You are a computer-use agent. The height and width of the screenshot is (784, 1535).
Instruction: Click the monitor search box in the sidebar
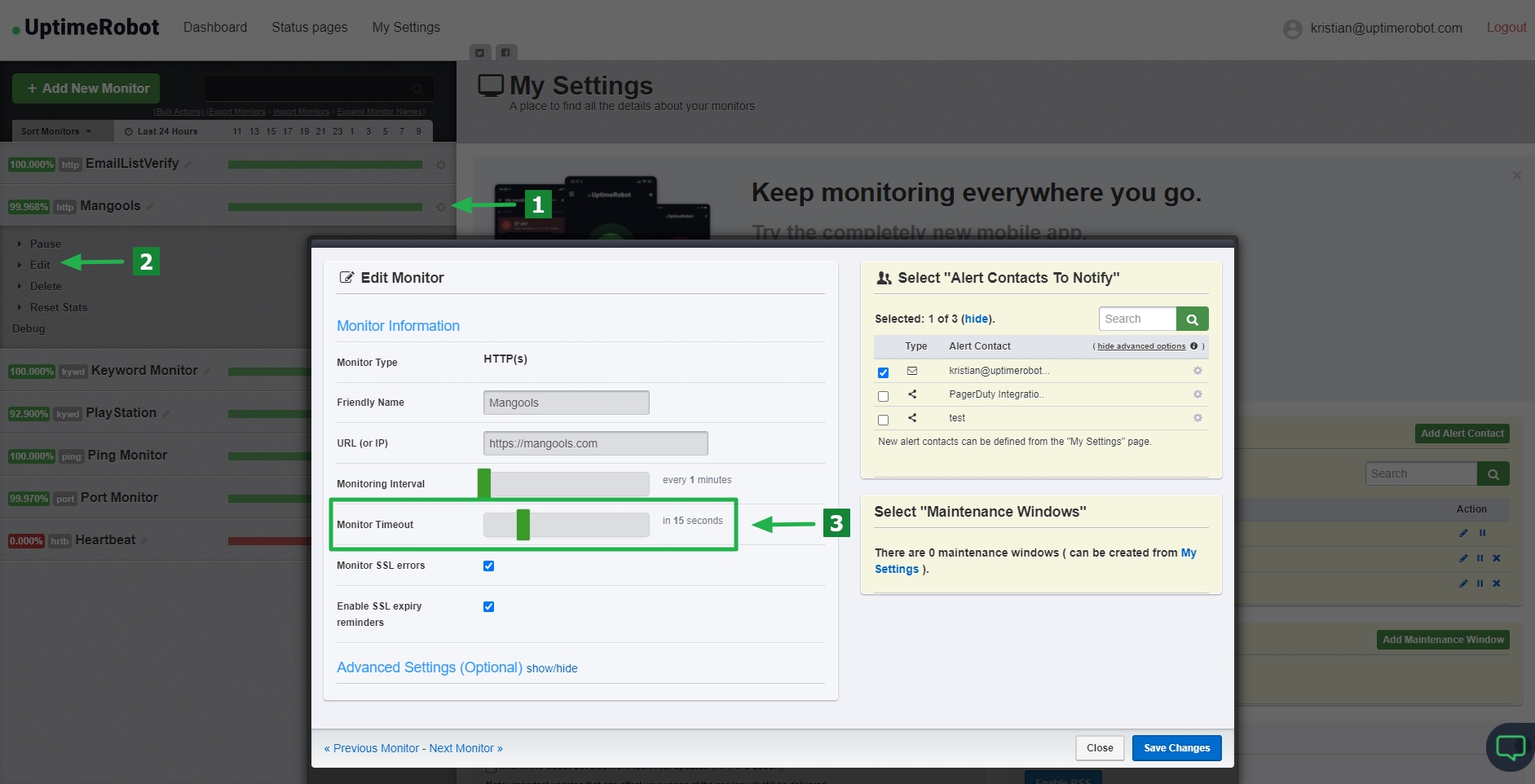(x=319, y=88)
